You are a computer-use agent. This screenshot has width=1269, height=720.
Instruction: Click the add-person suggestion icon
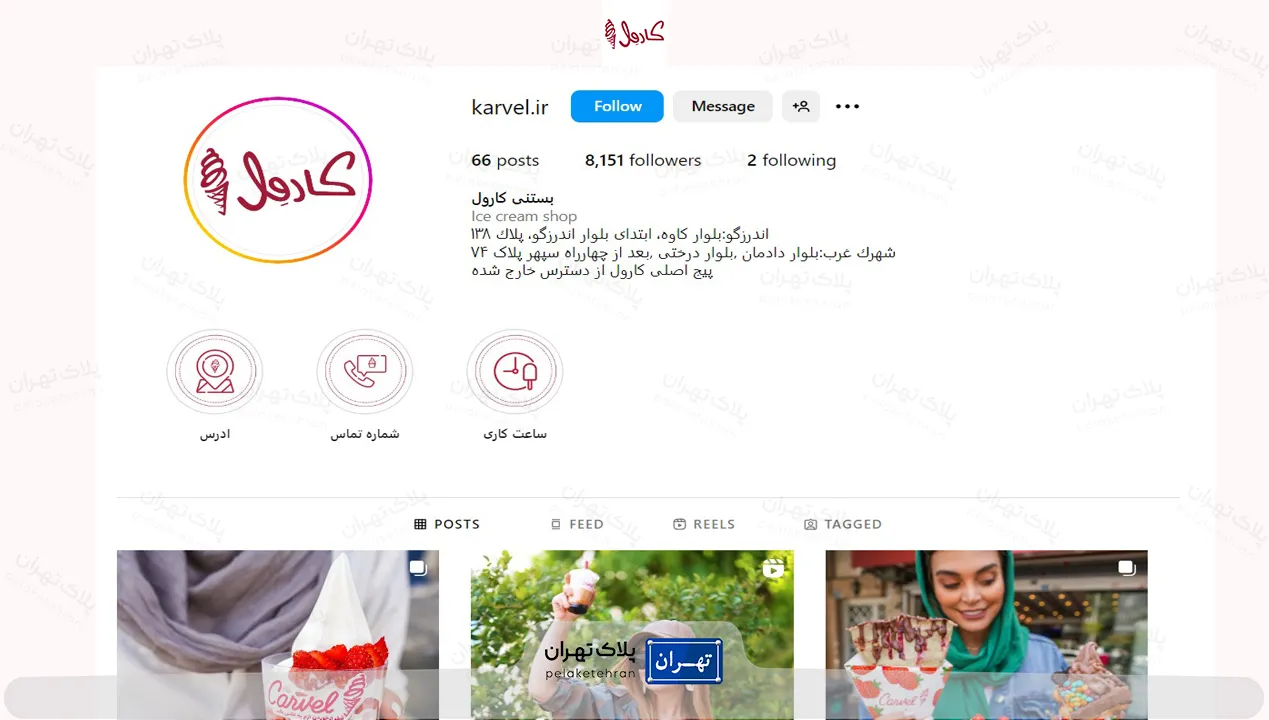pyautogui.click(x=801, y=106)
